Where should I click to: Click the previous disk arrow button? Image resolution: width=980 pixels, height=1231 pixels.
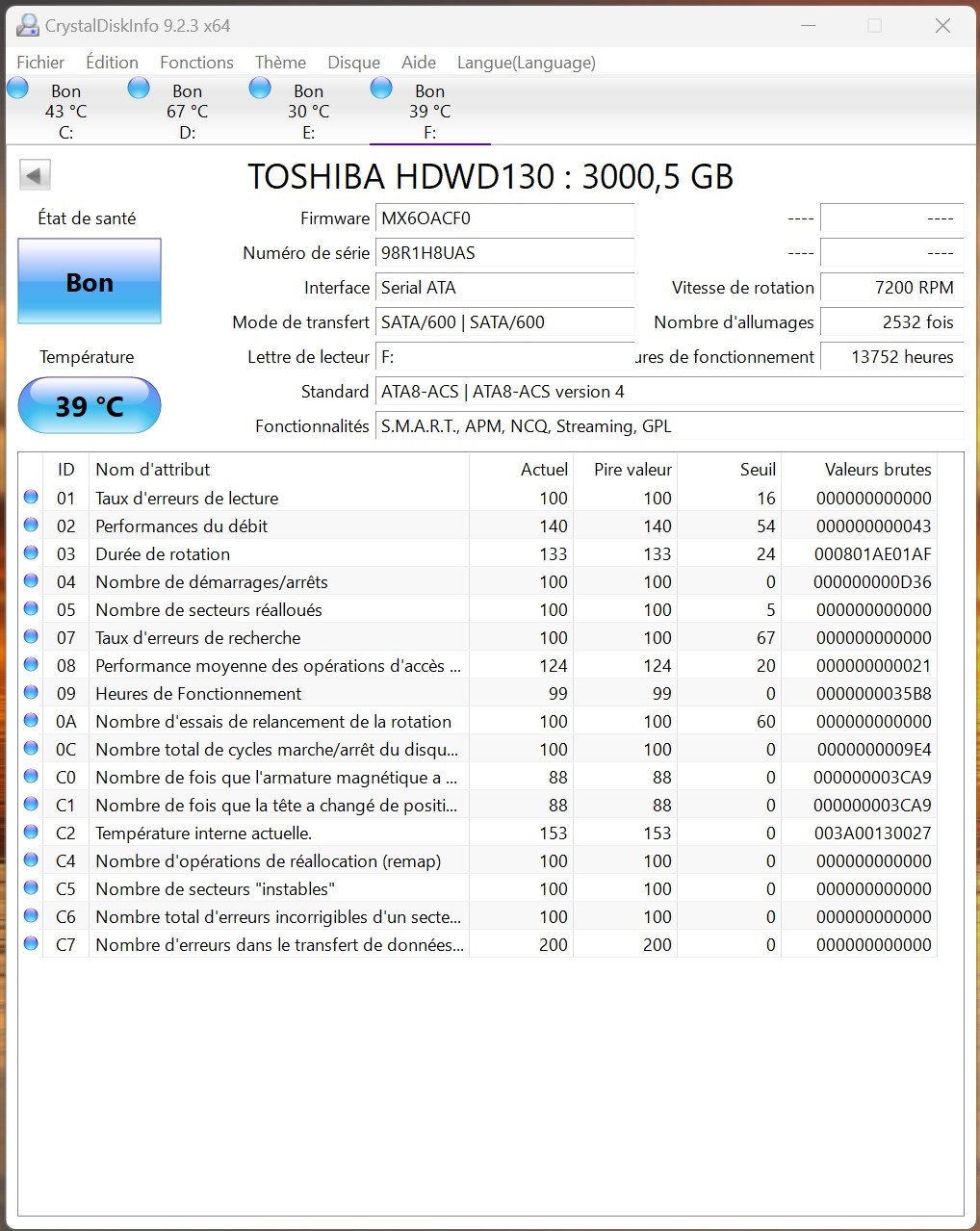click(x=35, y=175)
